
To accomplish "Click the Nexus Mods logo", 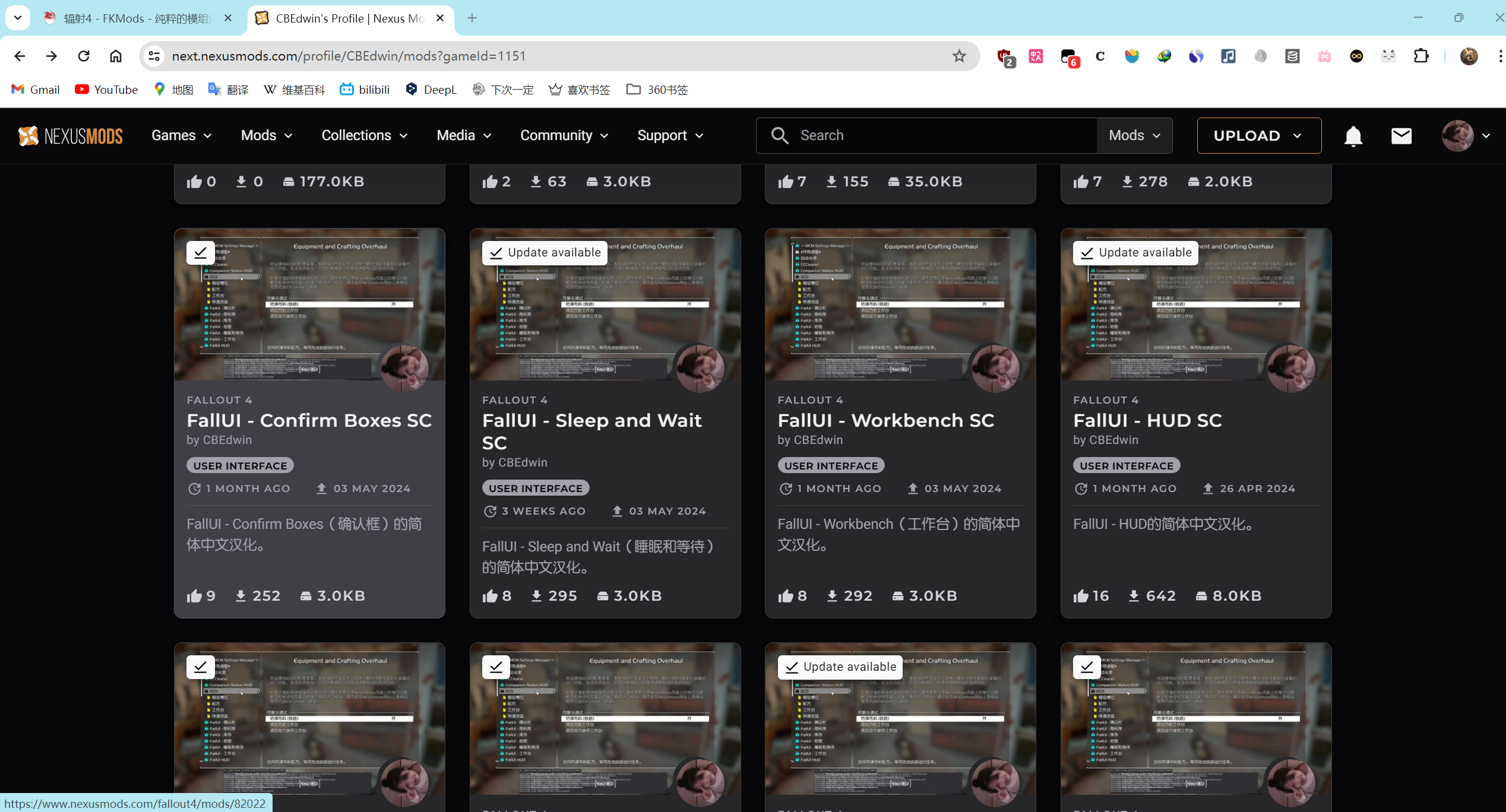I will coord(70,136).
